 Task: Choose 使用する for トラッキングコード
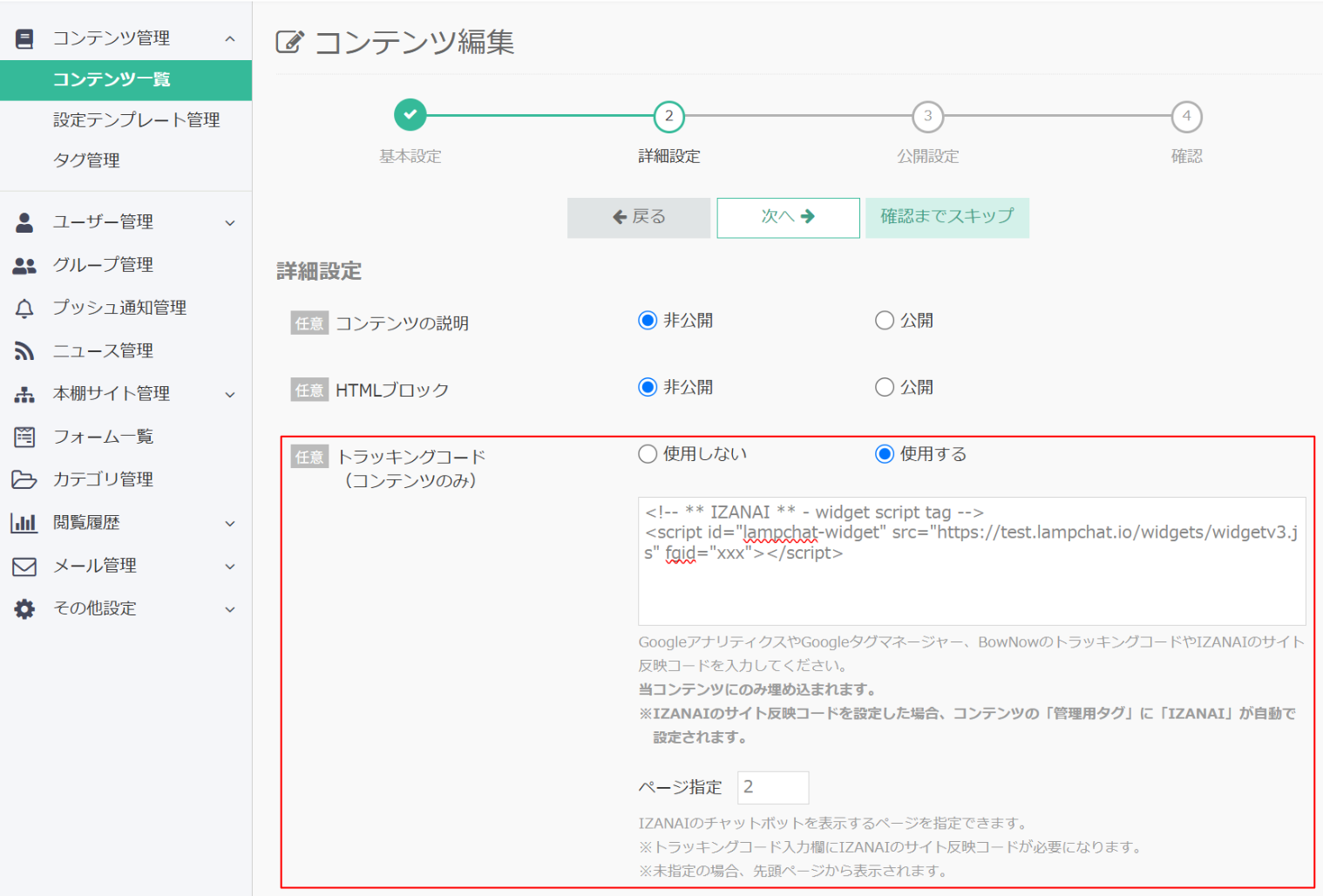(x=885, y=454)
